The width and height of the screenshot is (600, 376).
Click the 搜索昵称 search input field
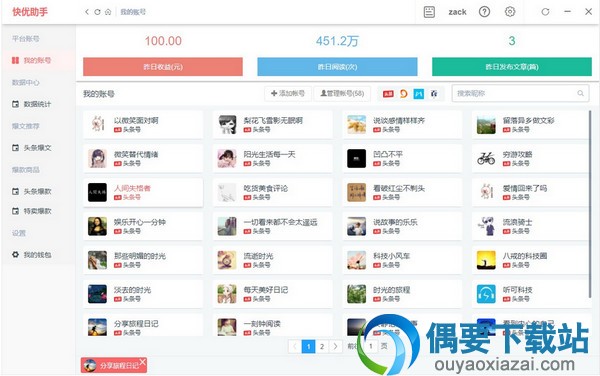point(520,93)
